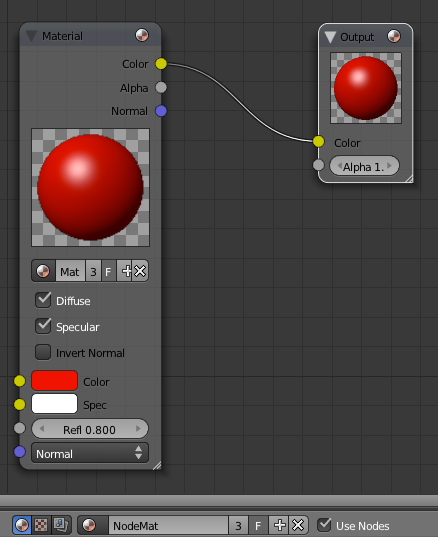Edit the NodeMat name field
This screenshot has height=537, width=438.
[x=168, y=525]
